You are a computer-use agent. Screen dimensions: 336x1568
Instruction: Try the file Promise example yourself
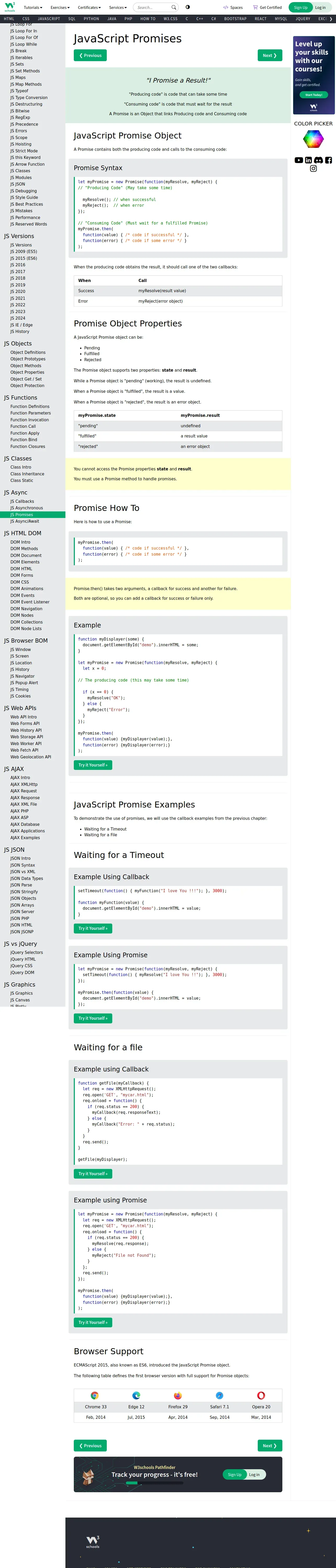[93, 1322]
